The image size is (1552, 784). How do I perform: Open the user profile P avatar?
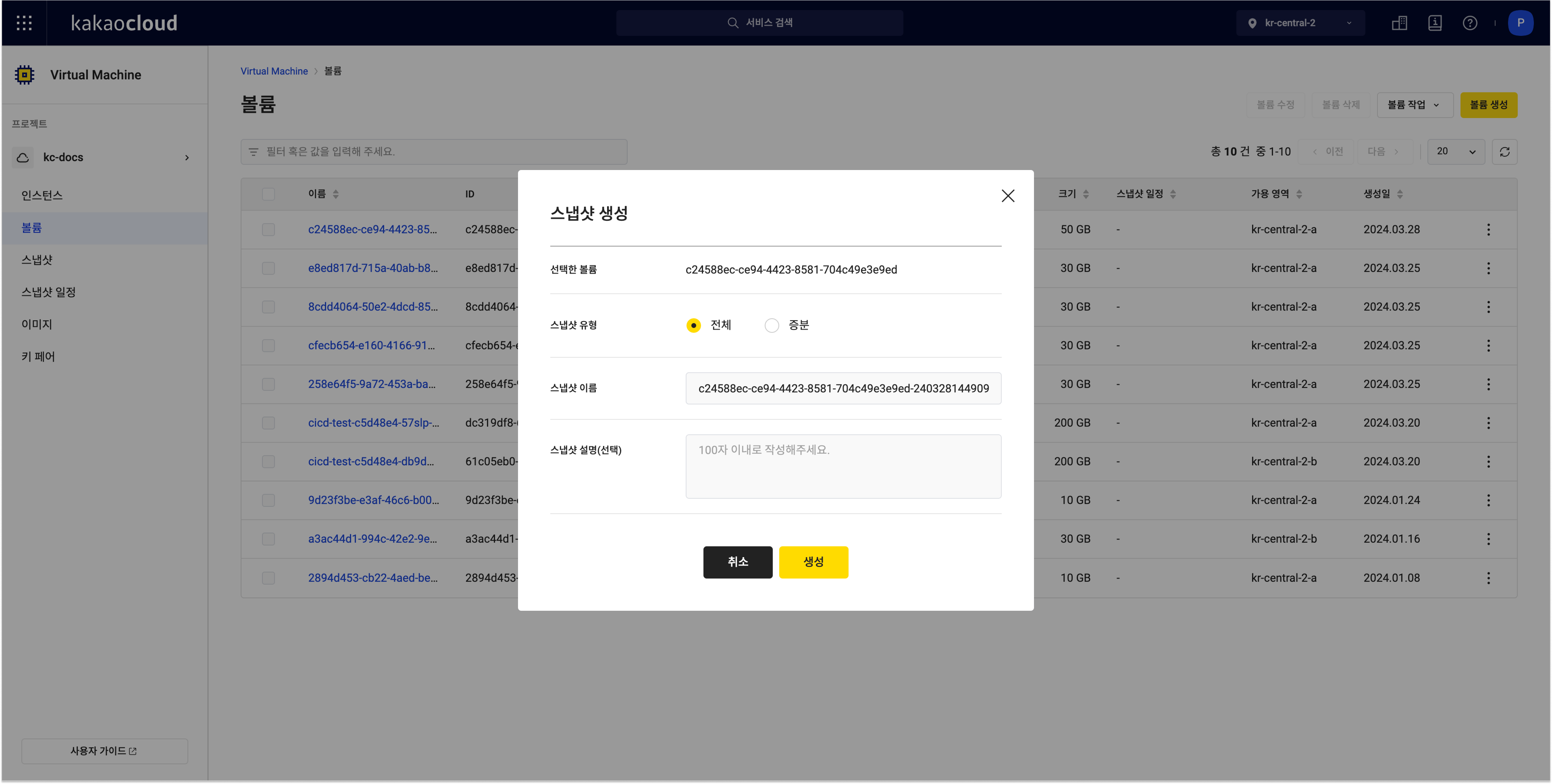[x=1521, y=23]
